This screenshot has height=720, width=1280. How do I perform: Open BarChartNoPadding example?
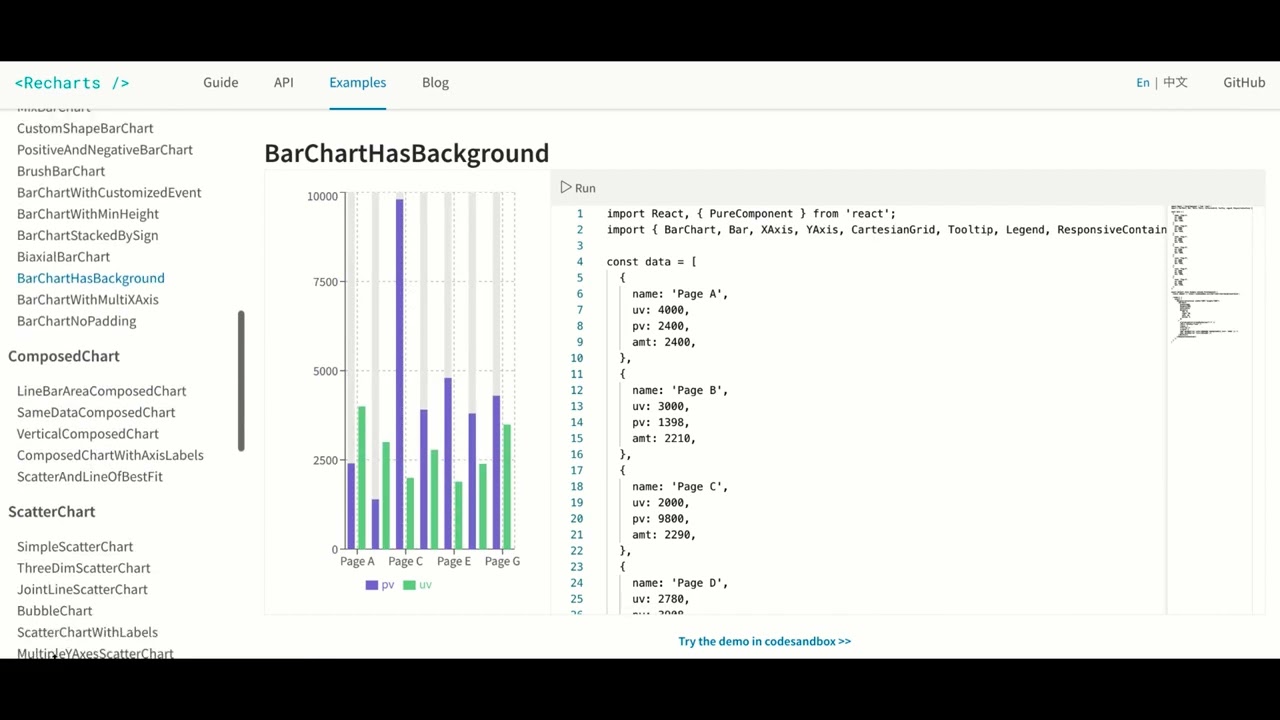tap(77, 321)
